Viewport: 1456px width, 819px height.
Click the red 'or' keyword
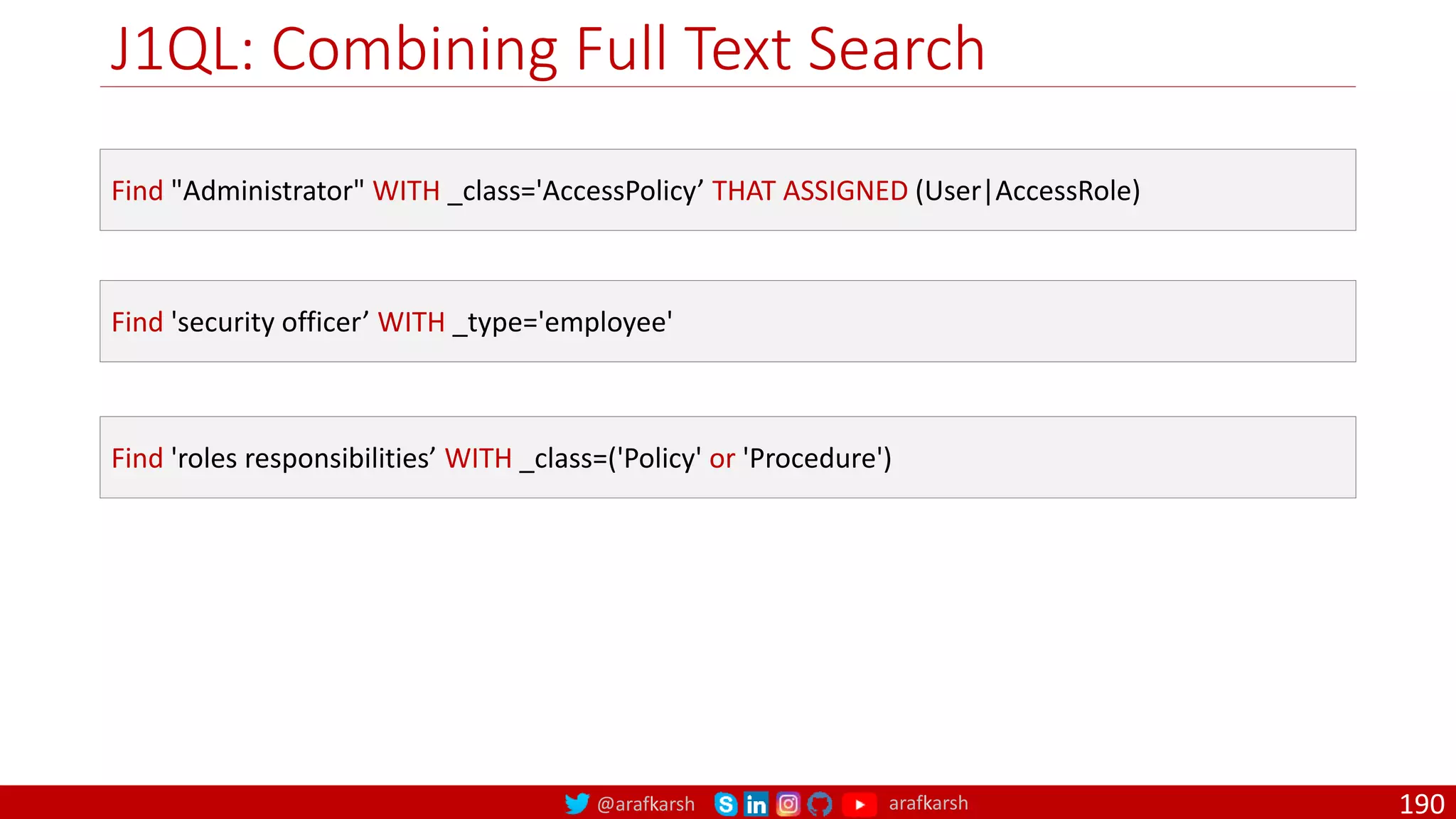click(722, 459)
